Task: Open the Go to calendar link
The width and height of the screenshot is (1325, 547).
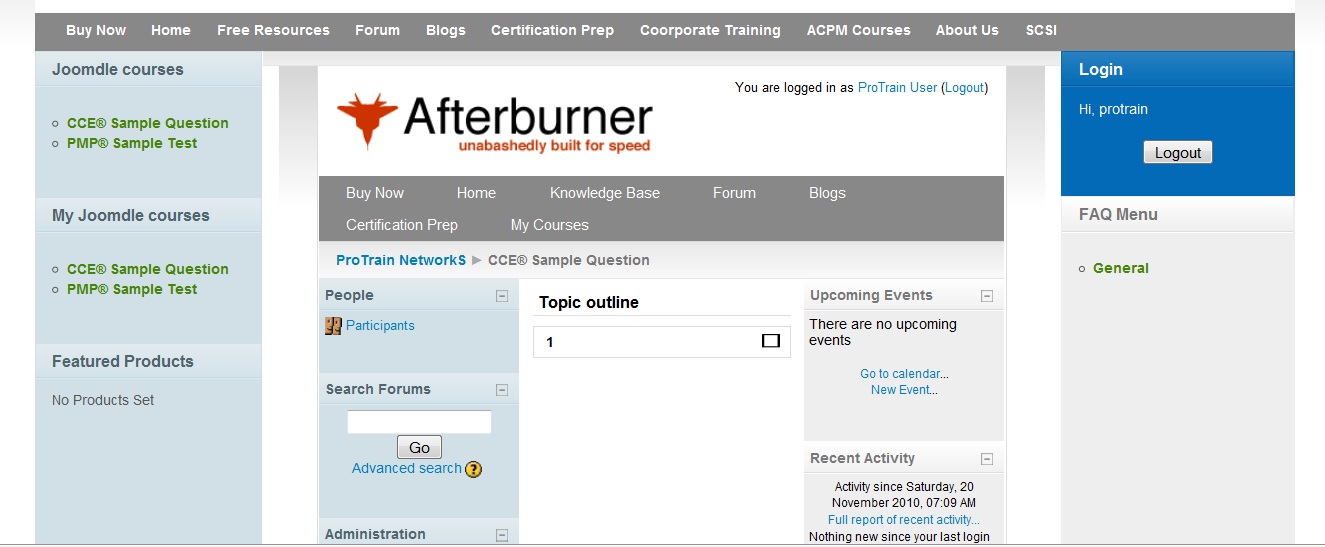Action: pyautogui.click(x=900, y=374)
